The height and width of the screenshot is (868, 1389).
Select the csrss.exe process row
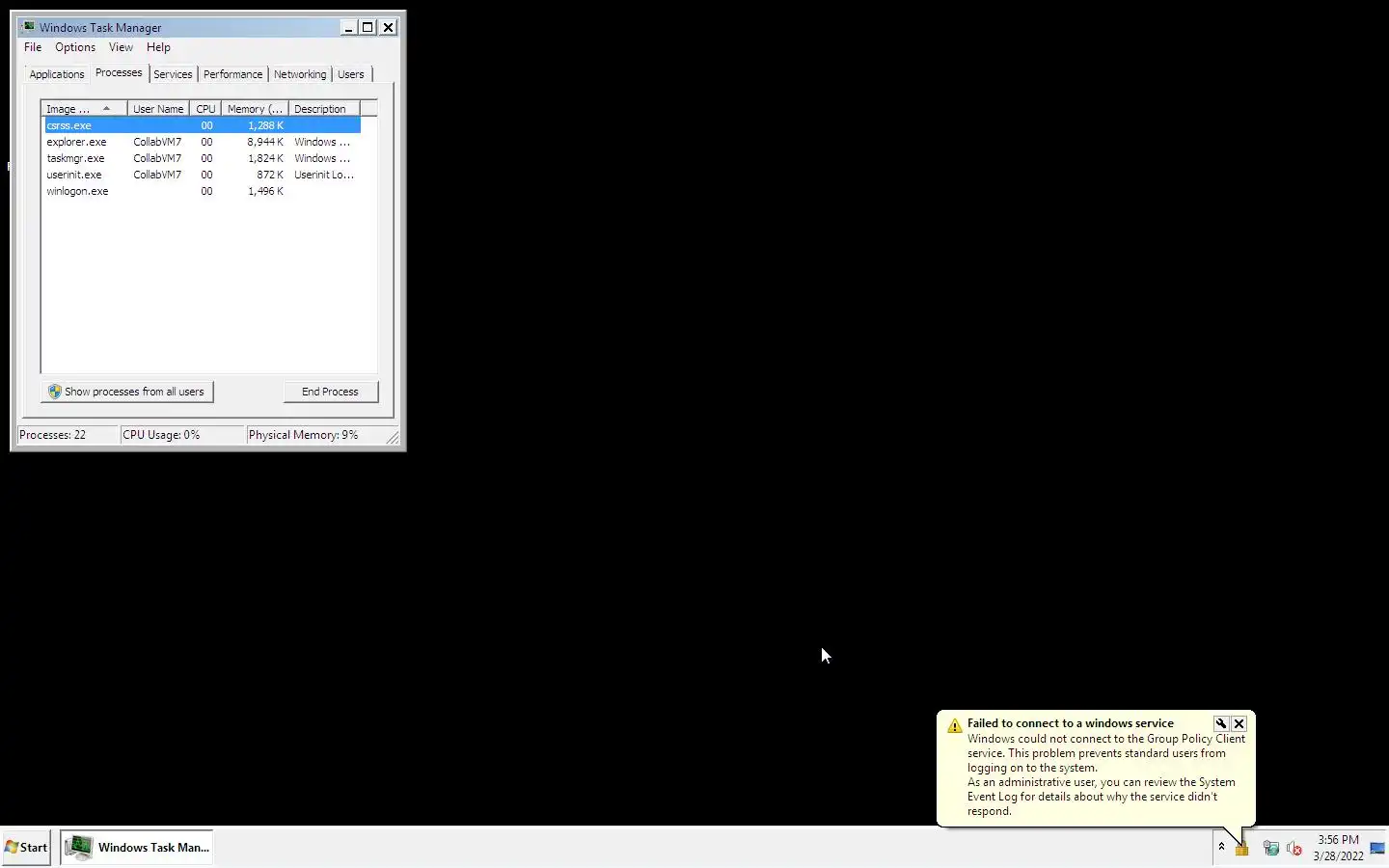(202, 125)
